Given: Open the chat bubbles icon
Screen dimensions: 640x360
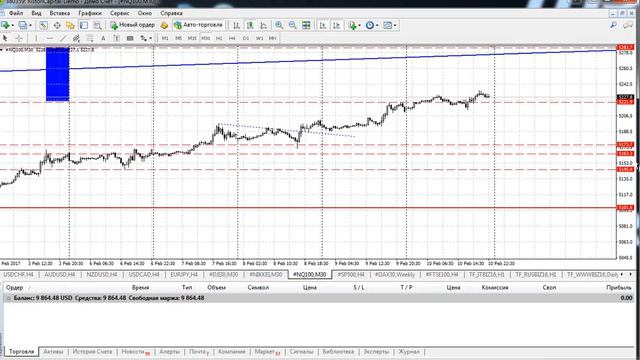Looking at the screenshot, I should coord(628,25).
